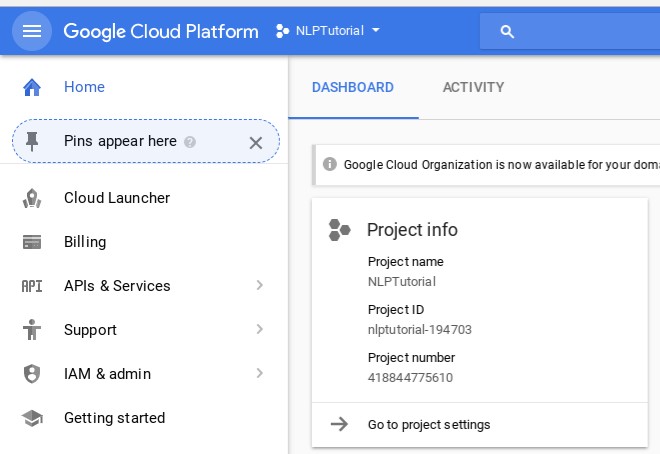Click the Google Cloud Platform logo text
Image resolution: width=660 pixels, height=454 pixels.
(x=161, y=31)
